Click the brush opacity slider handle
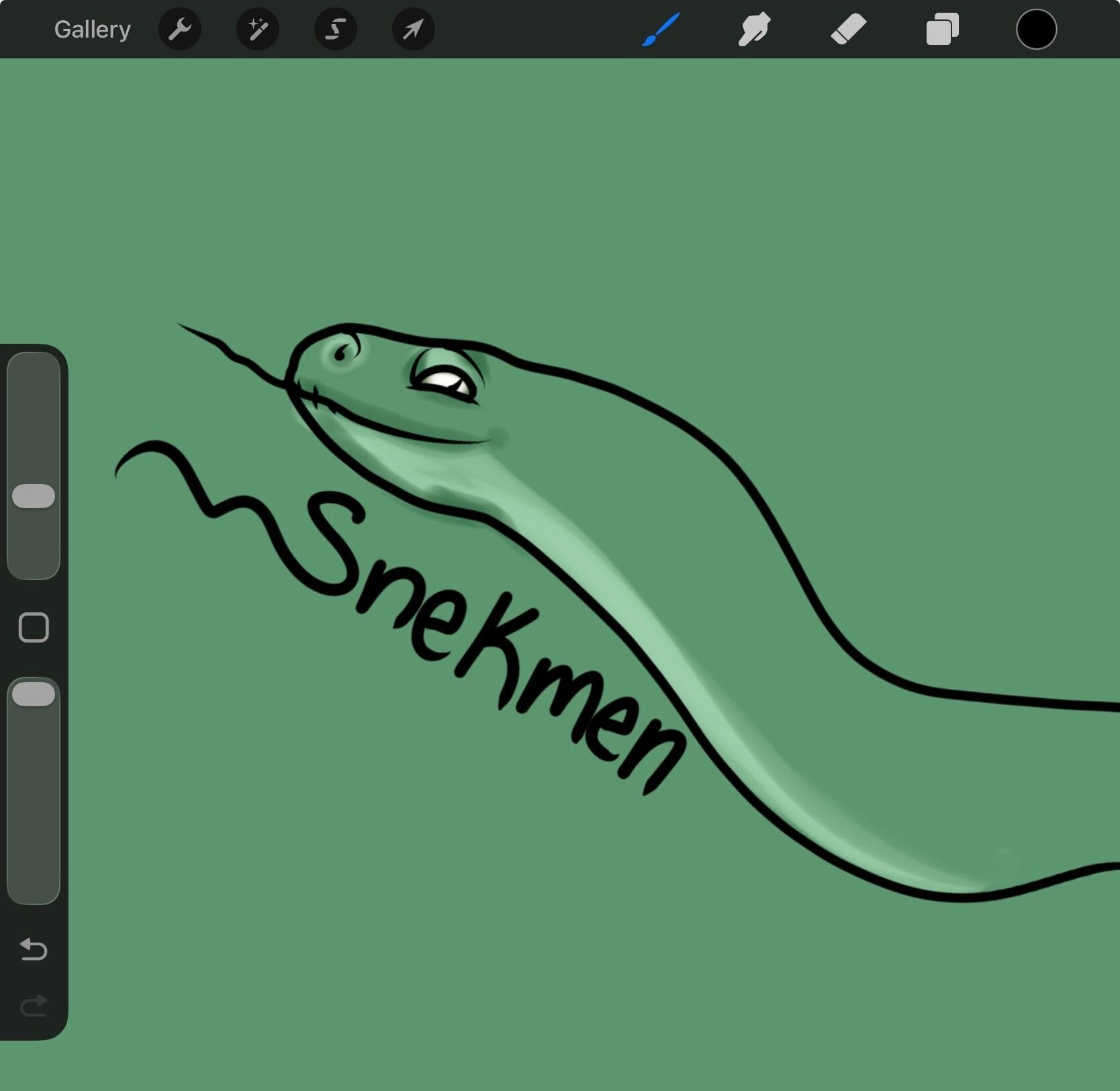This screenshot has height=1091, width=1120. pyautogui.click(x=34, y=694)
